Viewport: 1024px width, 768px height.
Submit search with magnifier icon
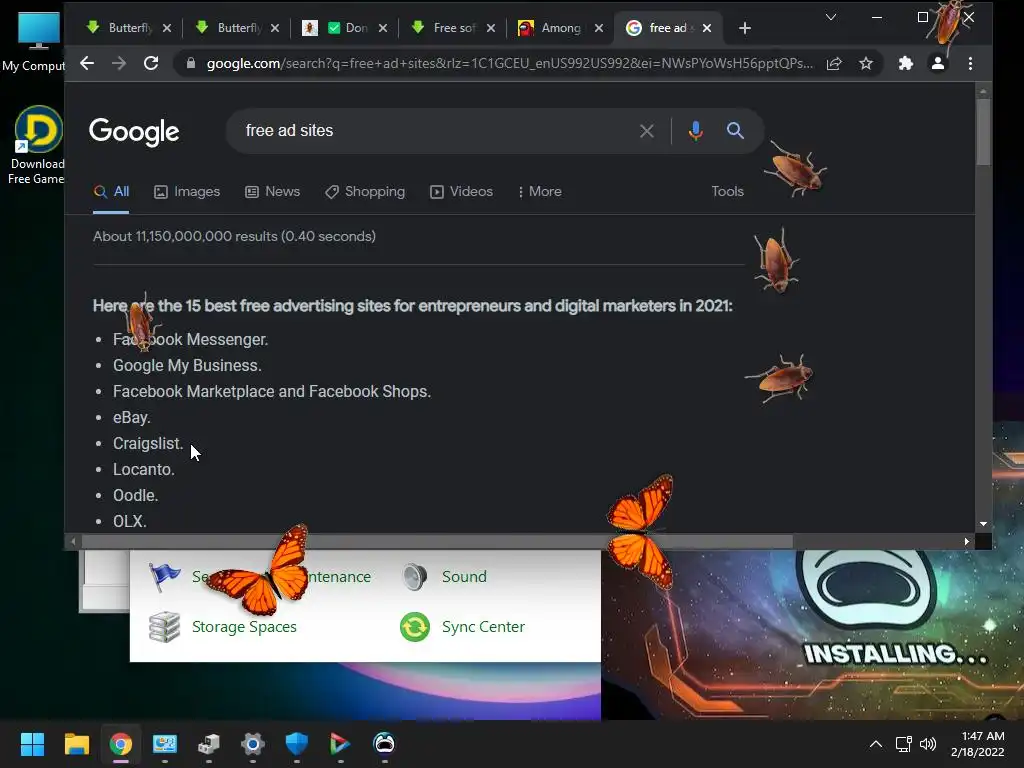[x=735, y=131]
